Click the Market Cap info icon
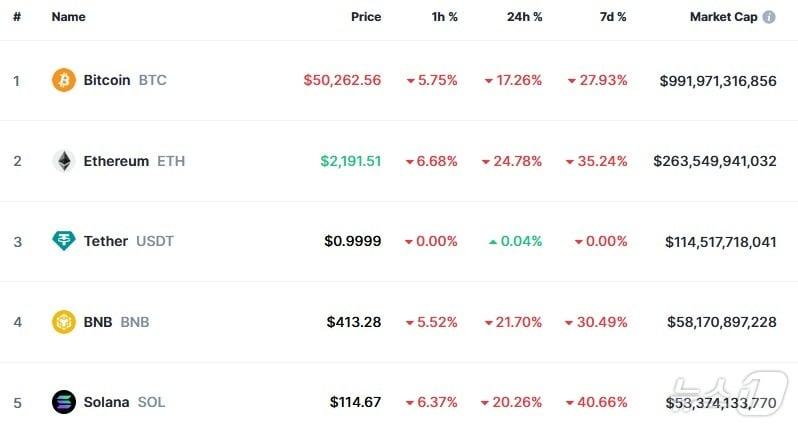The image size is (798, 428). pyautogui.click(x=769, y=17)
